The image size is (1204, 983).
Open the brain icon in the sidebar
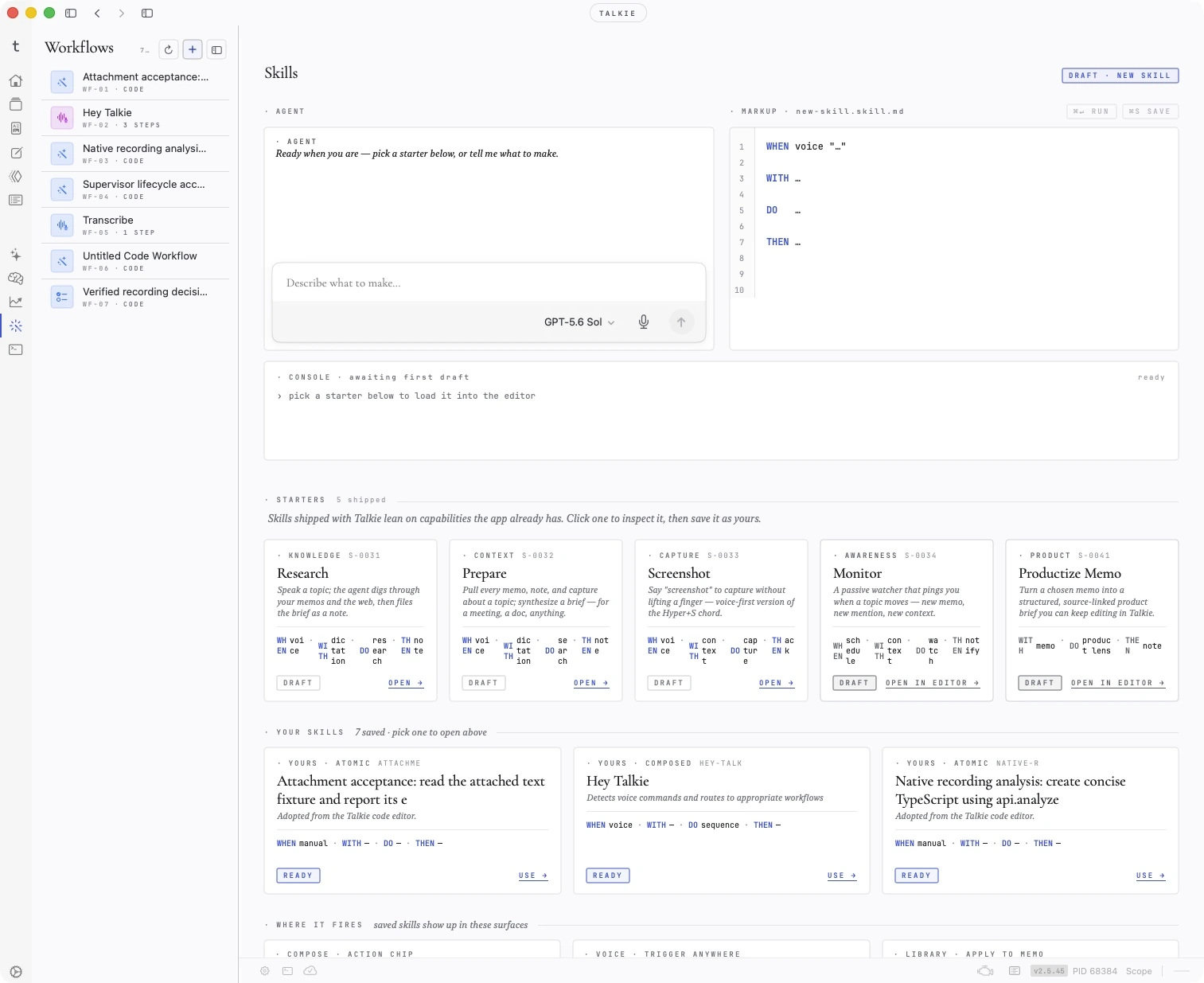pyautogui.click(x=15, y=279)
